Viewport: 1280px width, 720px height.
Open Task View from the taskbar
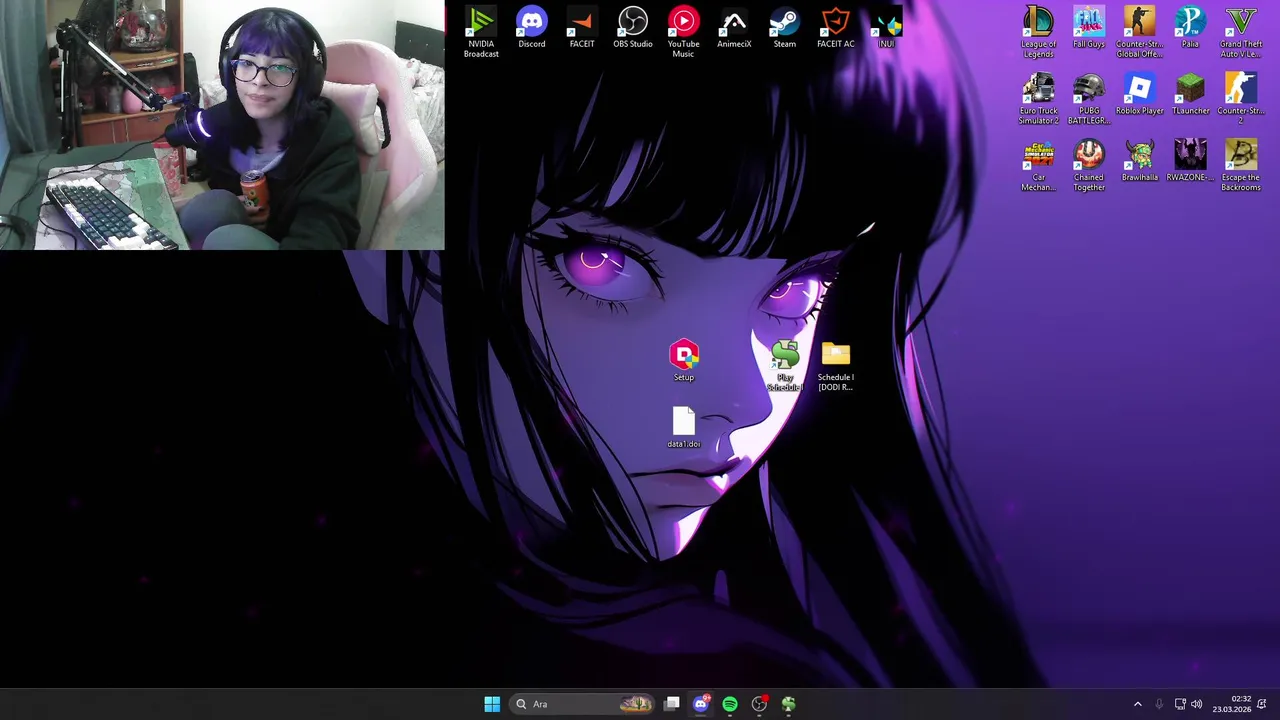(672, 704)
